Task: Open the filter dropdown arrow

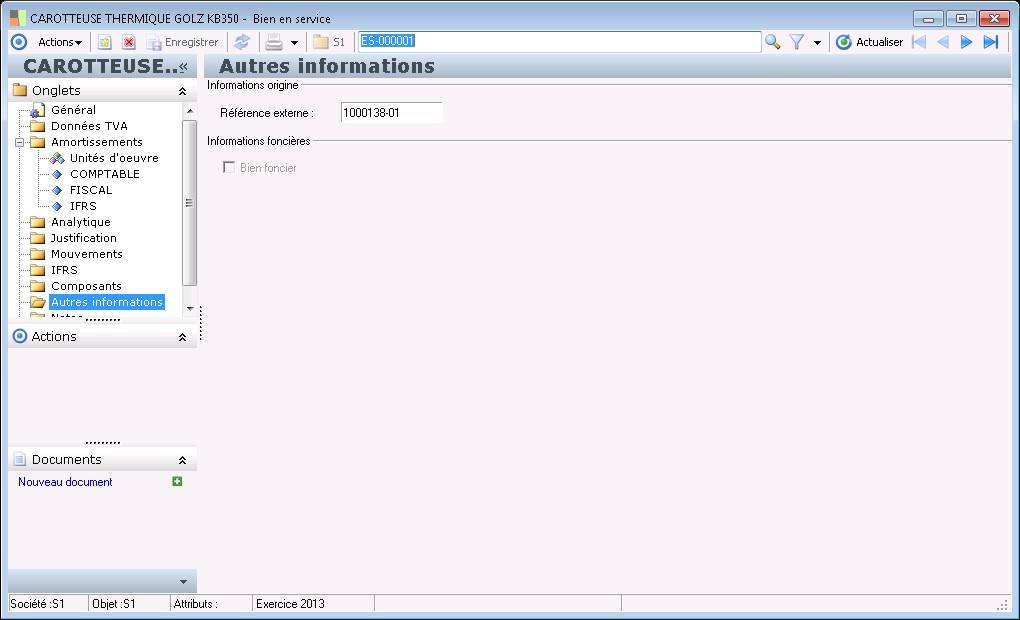Action: click(x=817, y=43)
